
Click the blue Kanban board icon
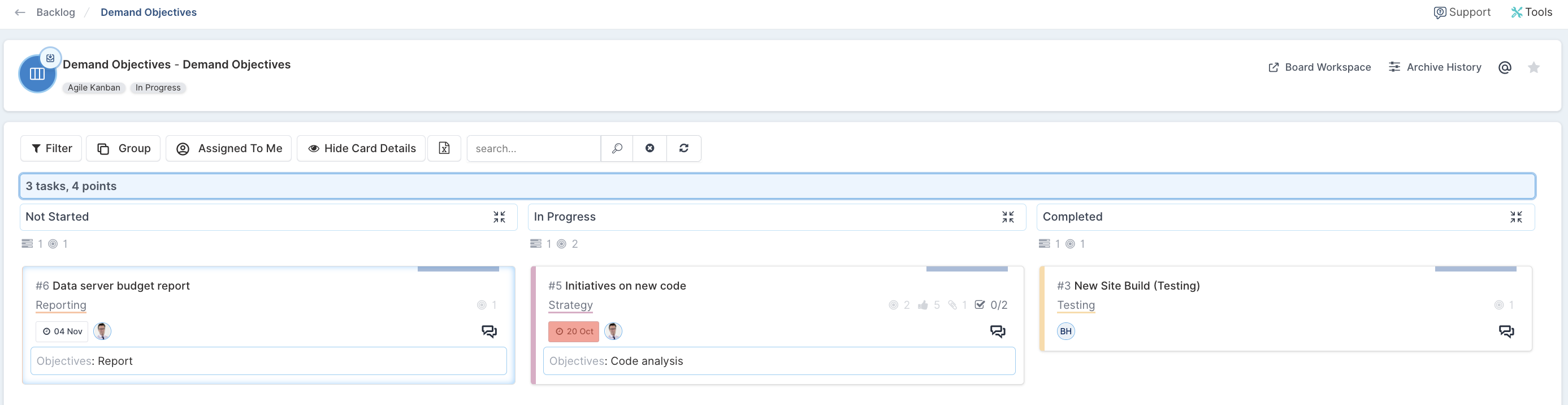click(37, 74)
